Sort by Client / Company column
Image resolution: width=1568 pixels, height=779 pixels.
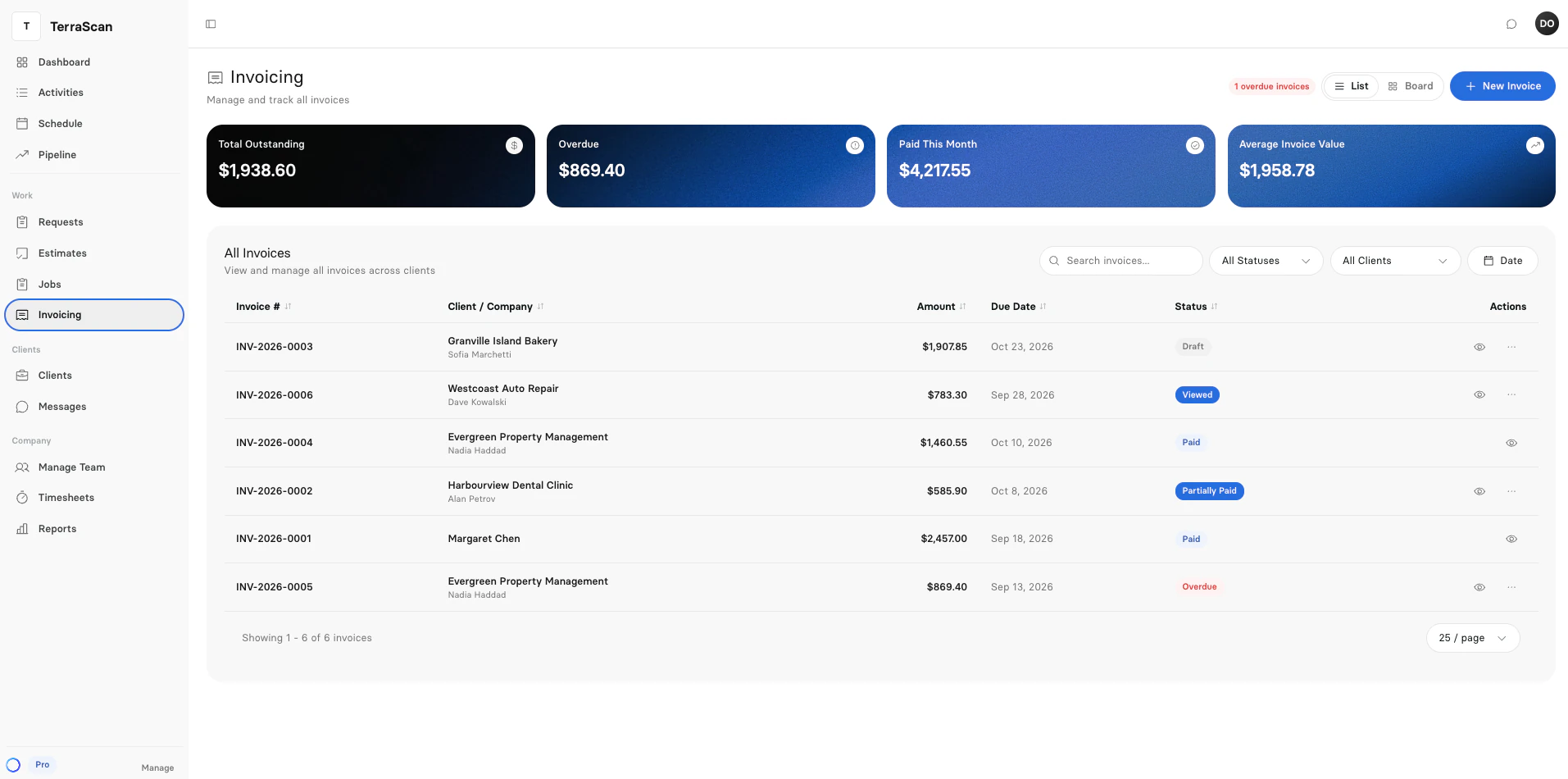[x=496, y=307]
